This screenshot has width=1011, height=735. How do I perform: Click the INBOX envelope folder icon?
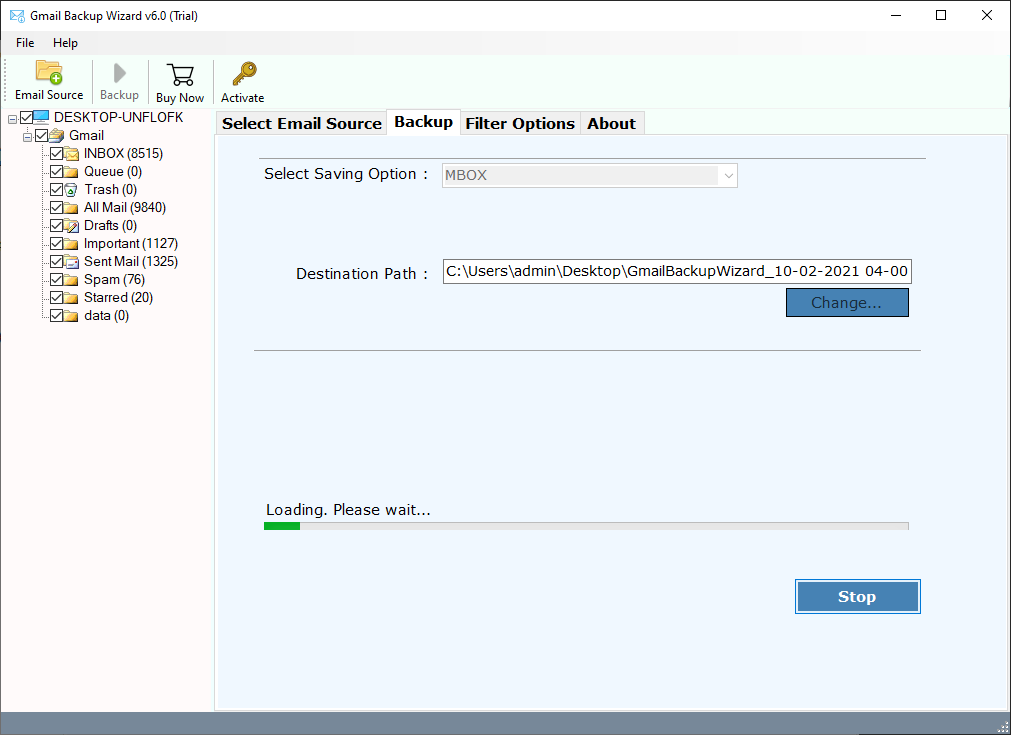point(72,153)
